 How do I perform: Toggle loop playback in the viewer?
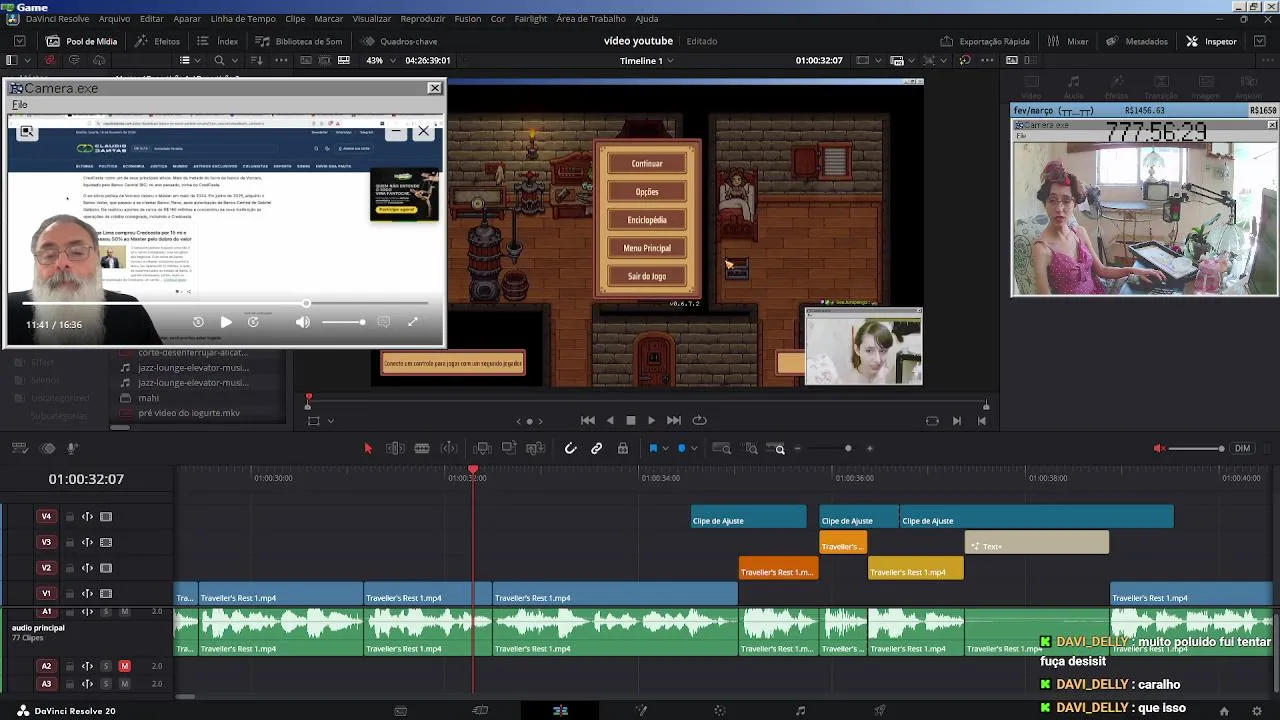700,421
